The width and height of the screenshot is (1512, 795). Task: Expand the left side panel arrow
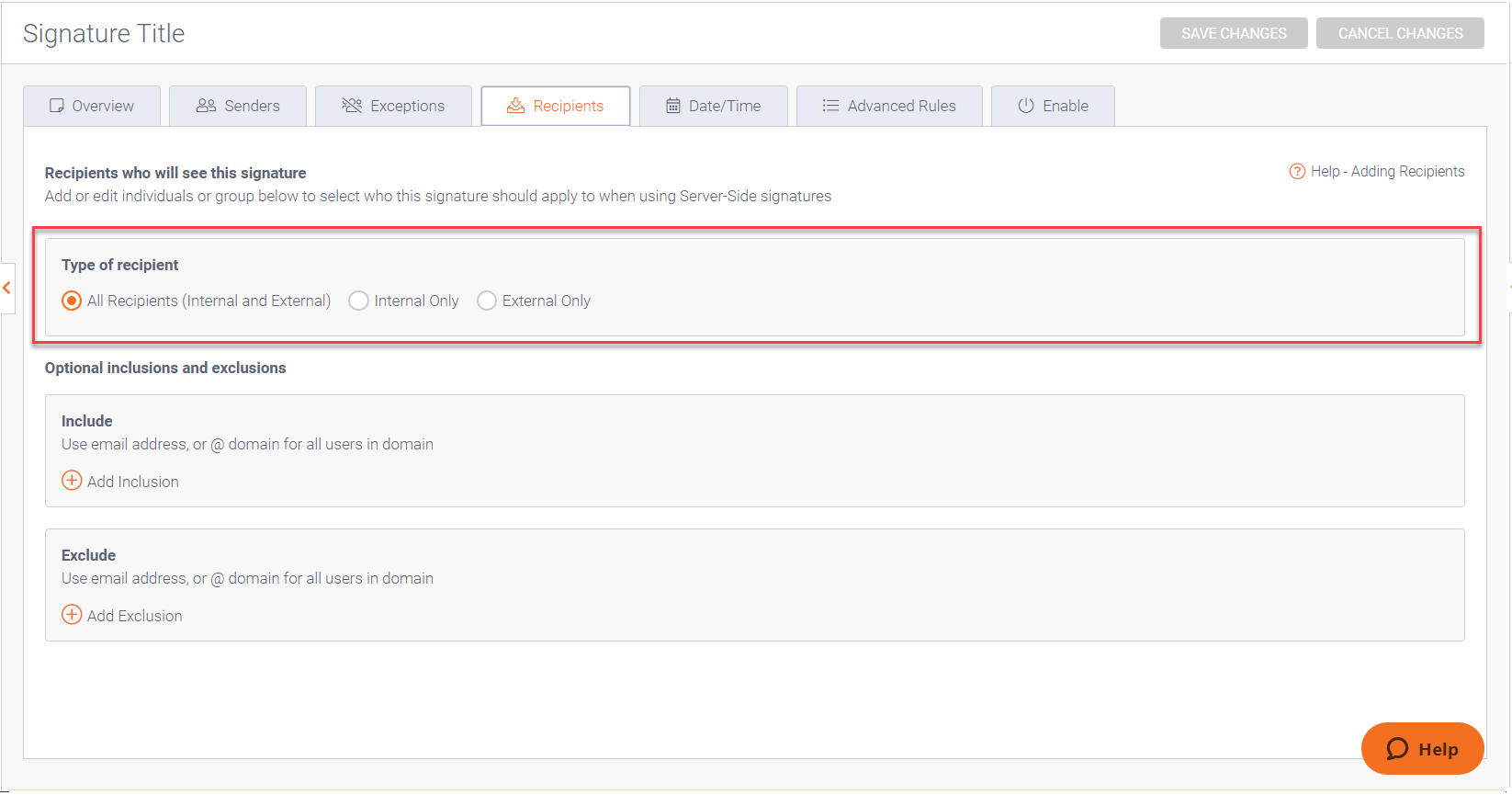(x=7, y=289)
